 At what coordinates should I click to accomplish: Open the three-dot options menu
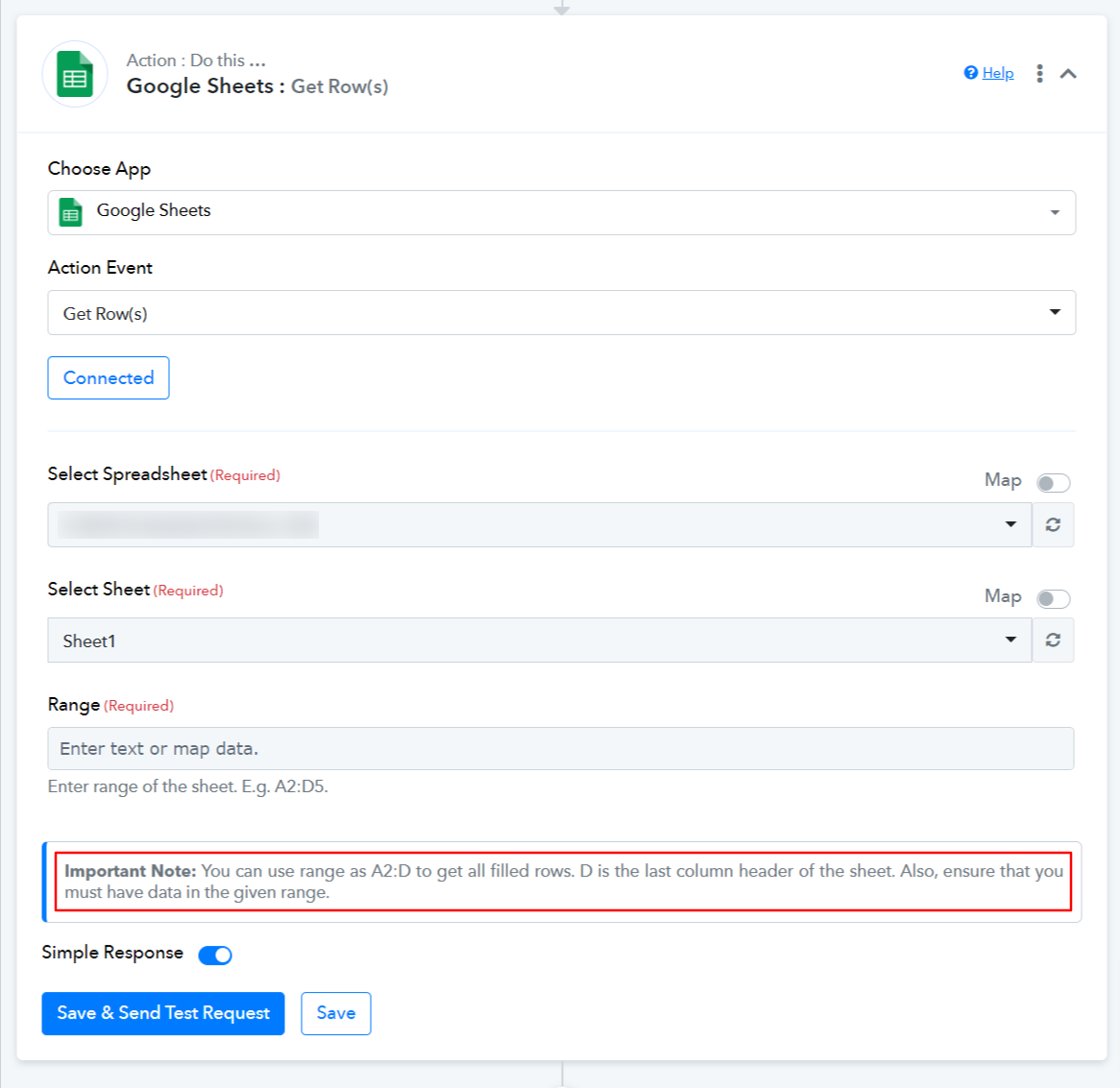pyautogui.click(x=1039, y=74)
